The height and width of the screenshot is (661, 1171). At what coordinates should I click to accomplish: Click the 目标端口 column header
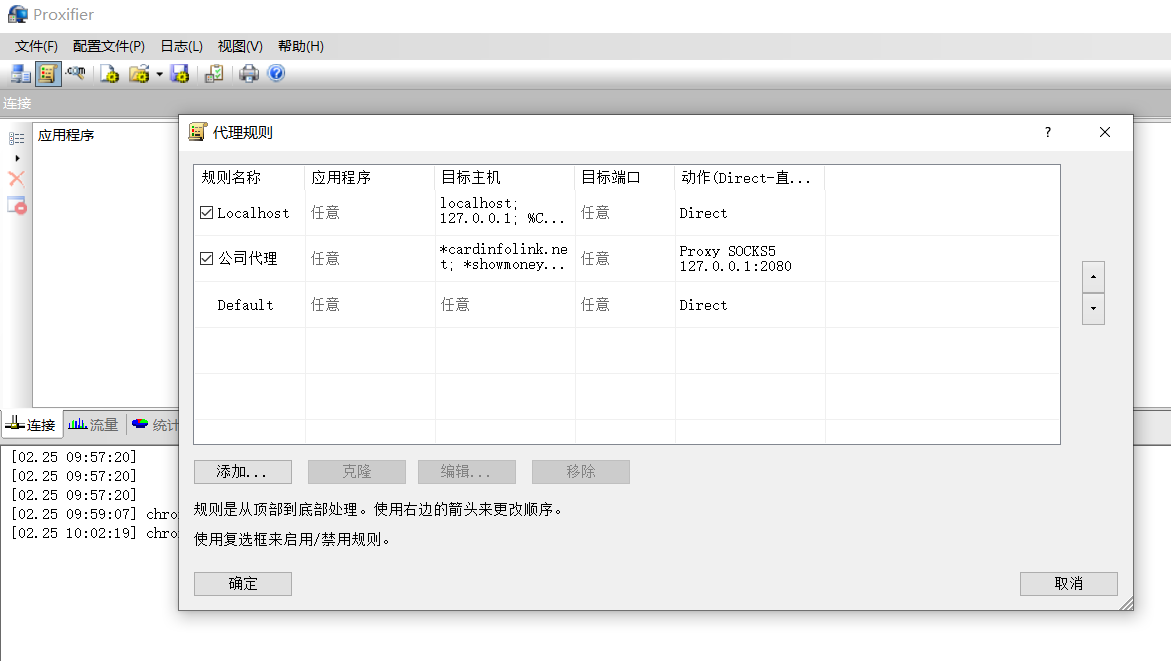click(625, 178)
